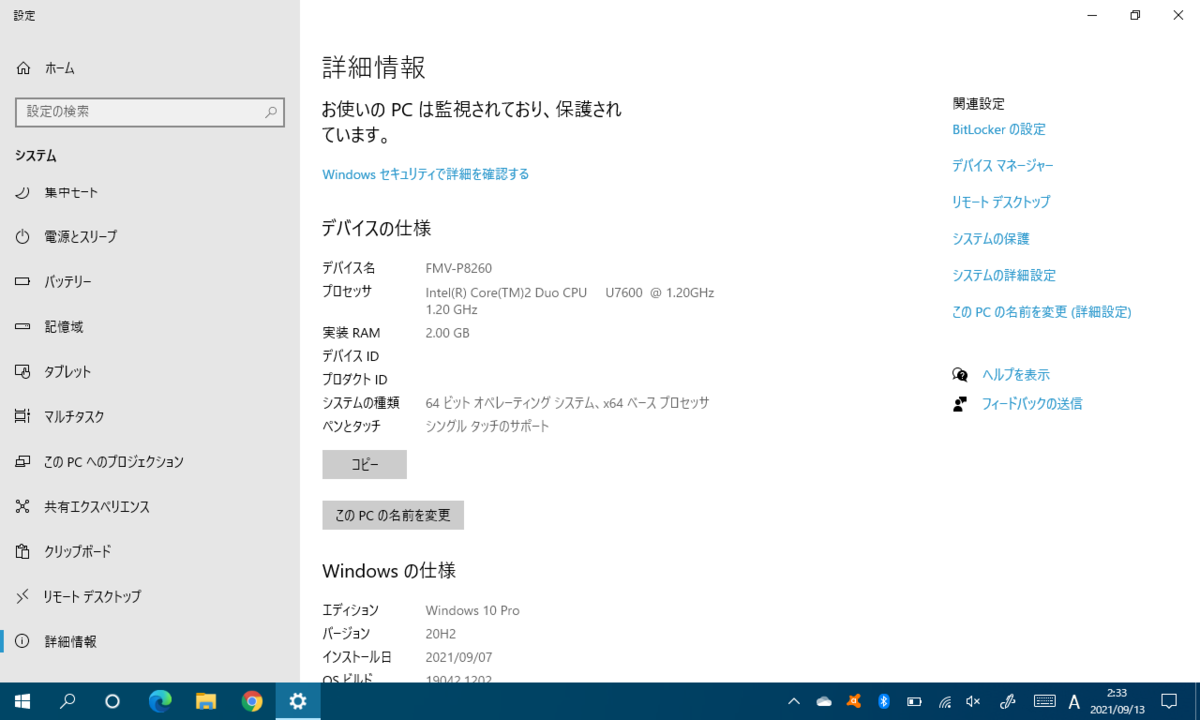Click the デバイスの仕様 heading

coord(377,228)
